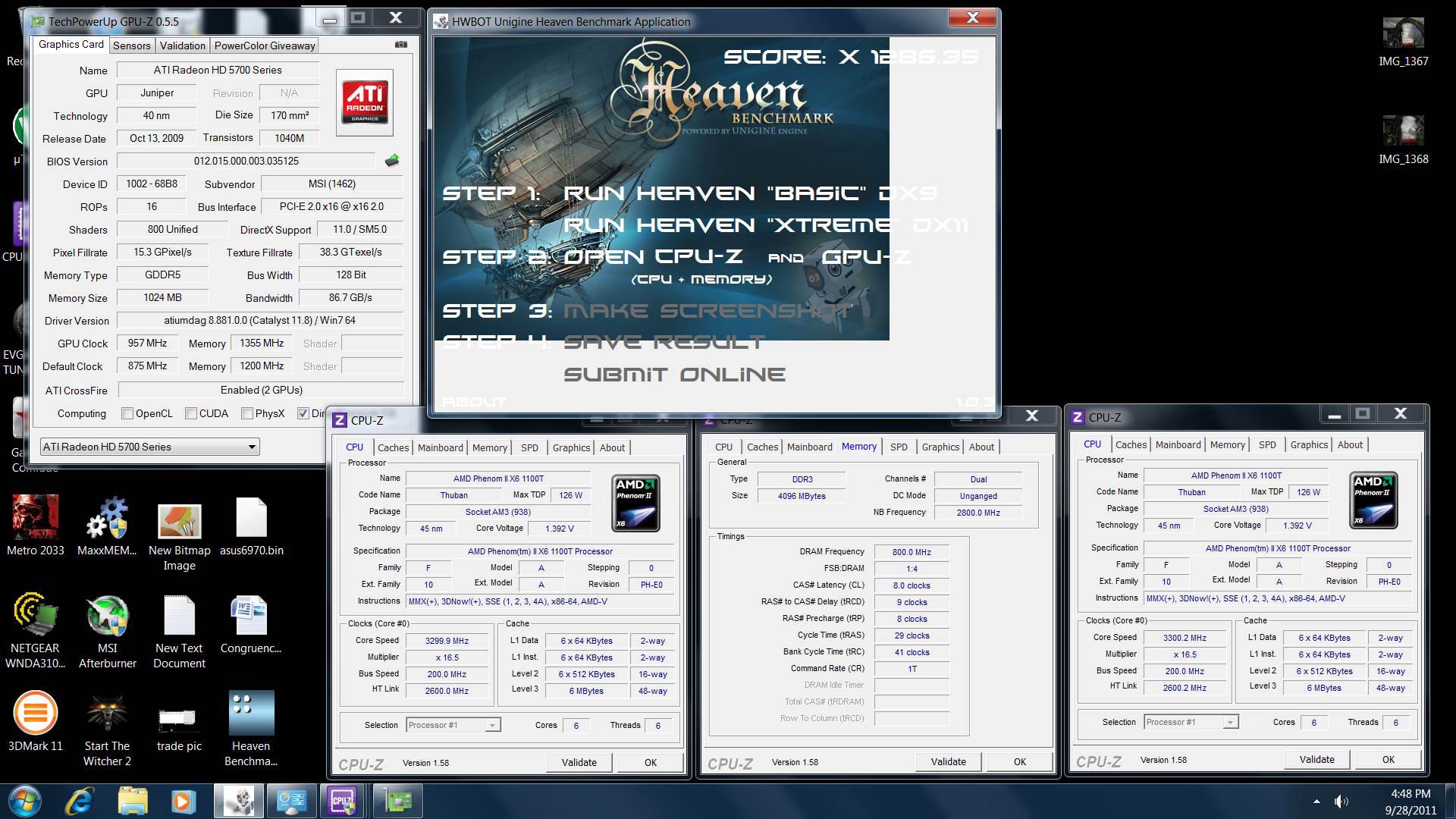Open Processor #1 selection in right CPU-Z
1456x819 pixels.
(1191, 722)
